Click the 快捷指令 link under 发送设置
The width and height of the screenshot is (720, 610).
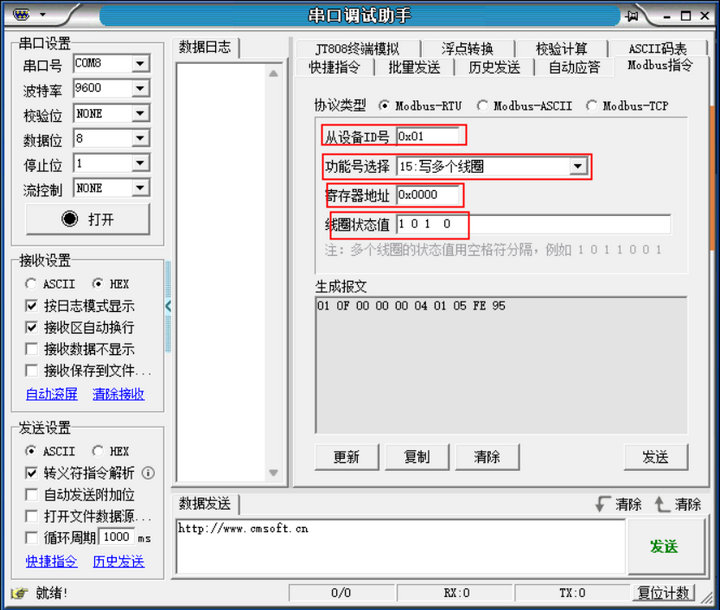pyautogui.click(x=51, y=561)
